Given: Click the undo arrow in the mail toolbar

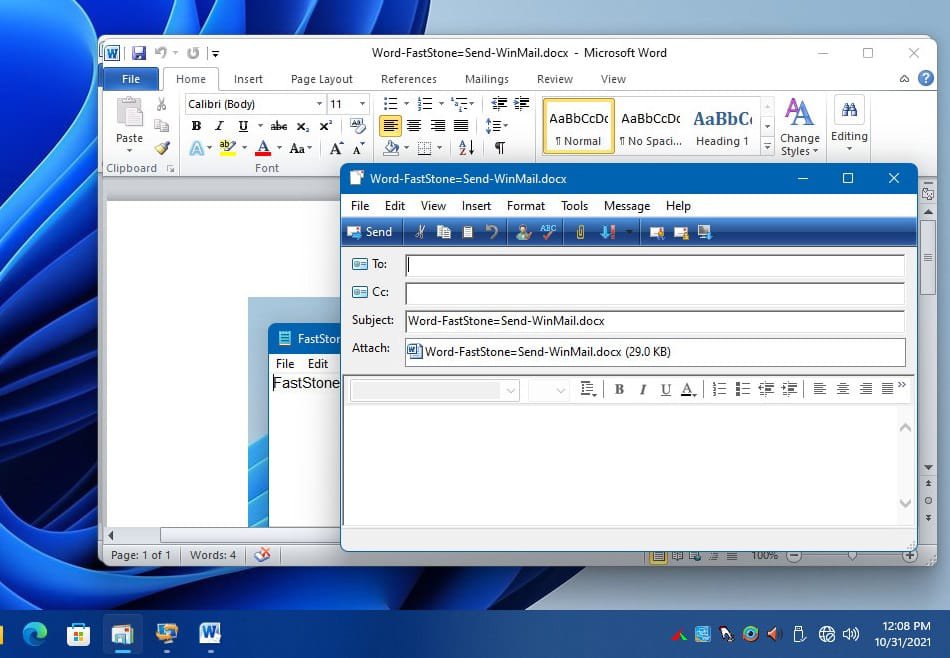Looking at the screenshot, I should click(x=492, y=232).
